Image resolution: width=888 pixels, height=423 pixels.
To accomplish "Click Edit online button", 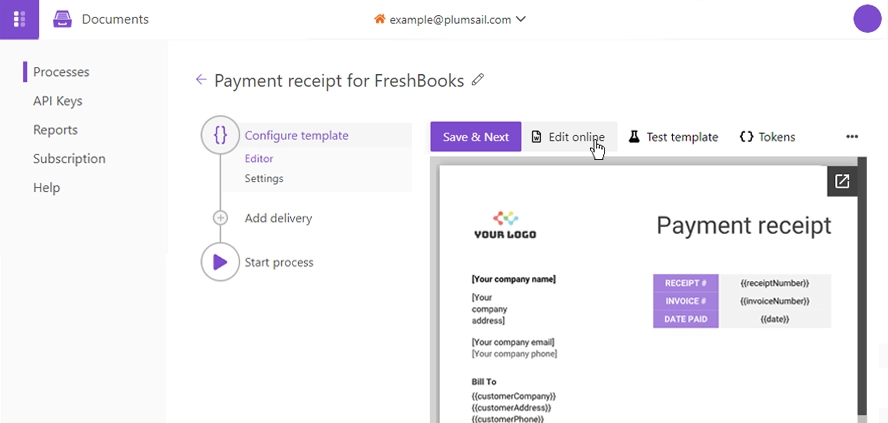I will (569, 136).
